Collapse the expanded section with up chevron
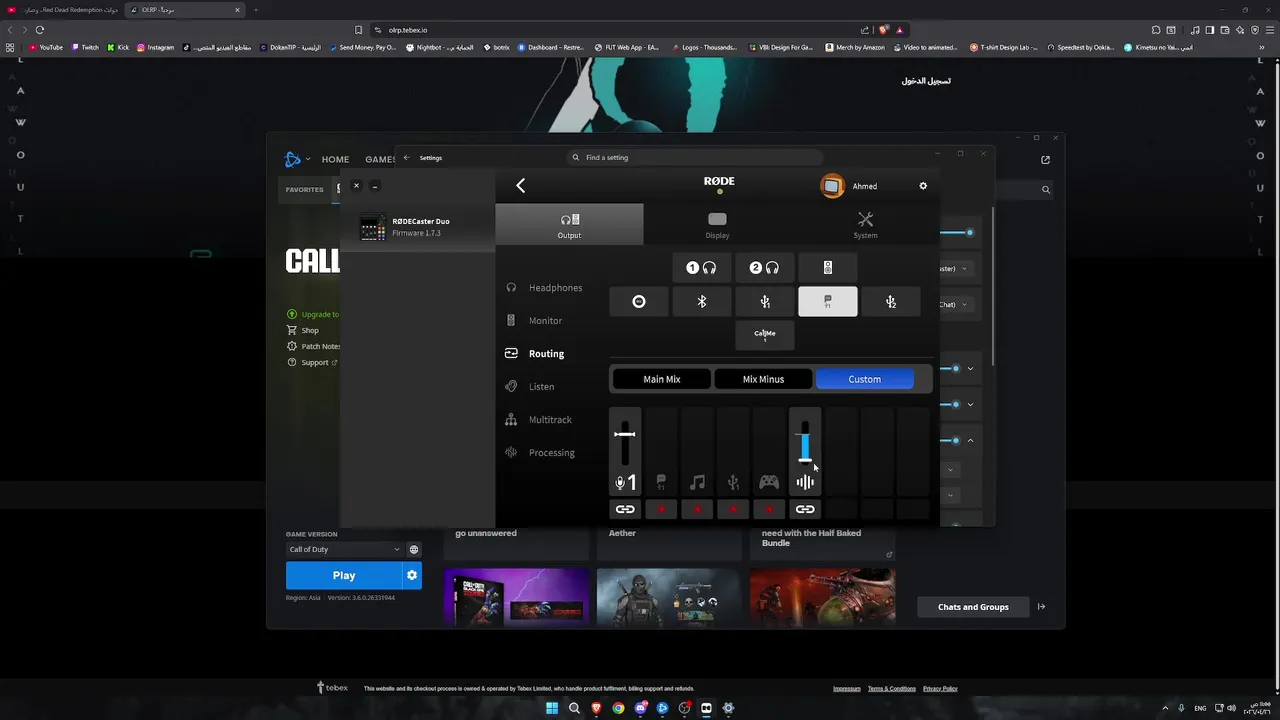1280x720 pixels. (970, 440)
